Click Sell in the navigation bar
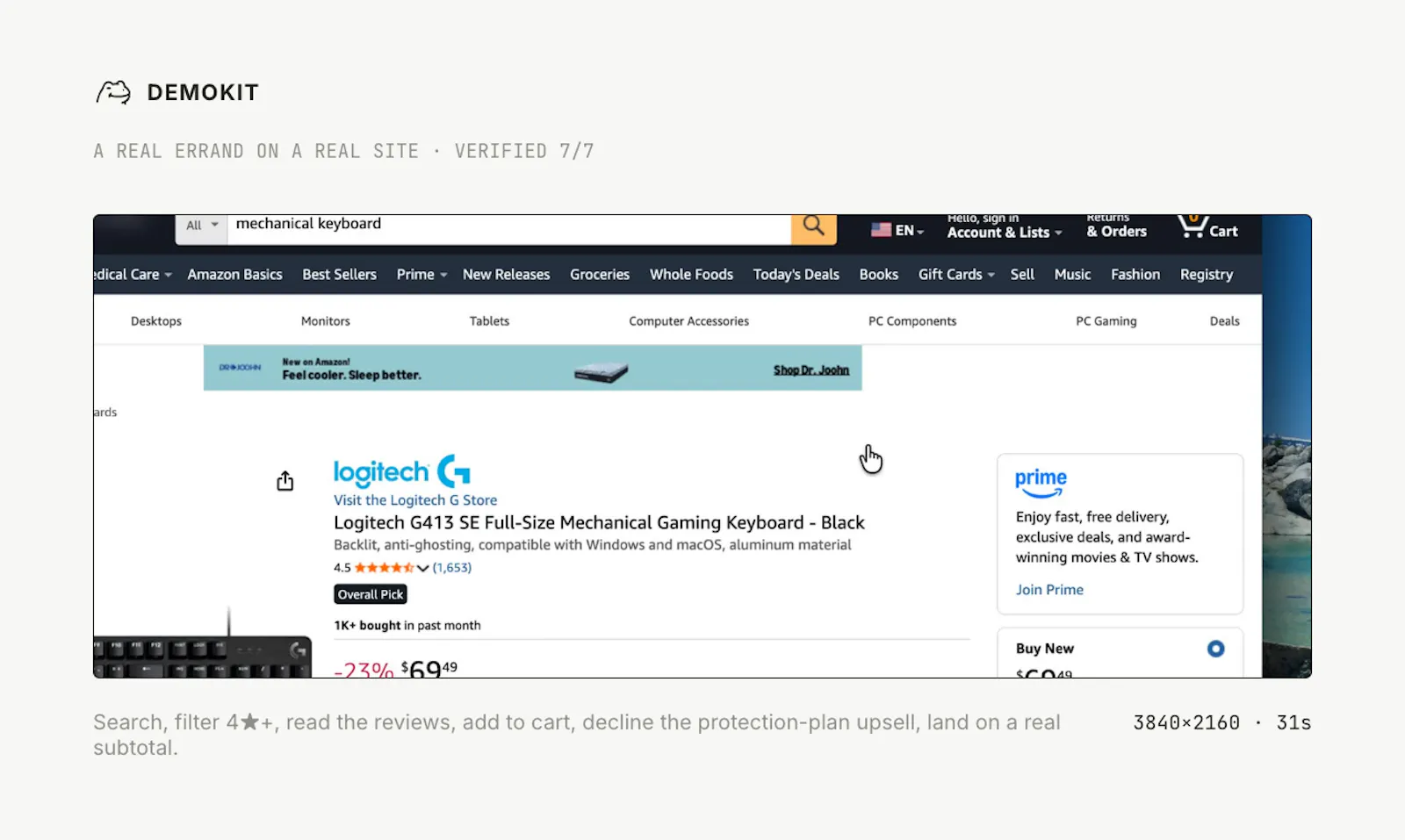The width and height of the screenshot is (1405, 840). 1022,275
